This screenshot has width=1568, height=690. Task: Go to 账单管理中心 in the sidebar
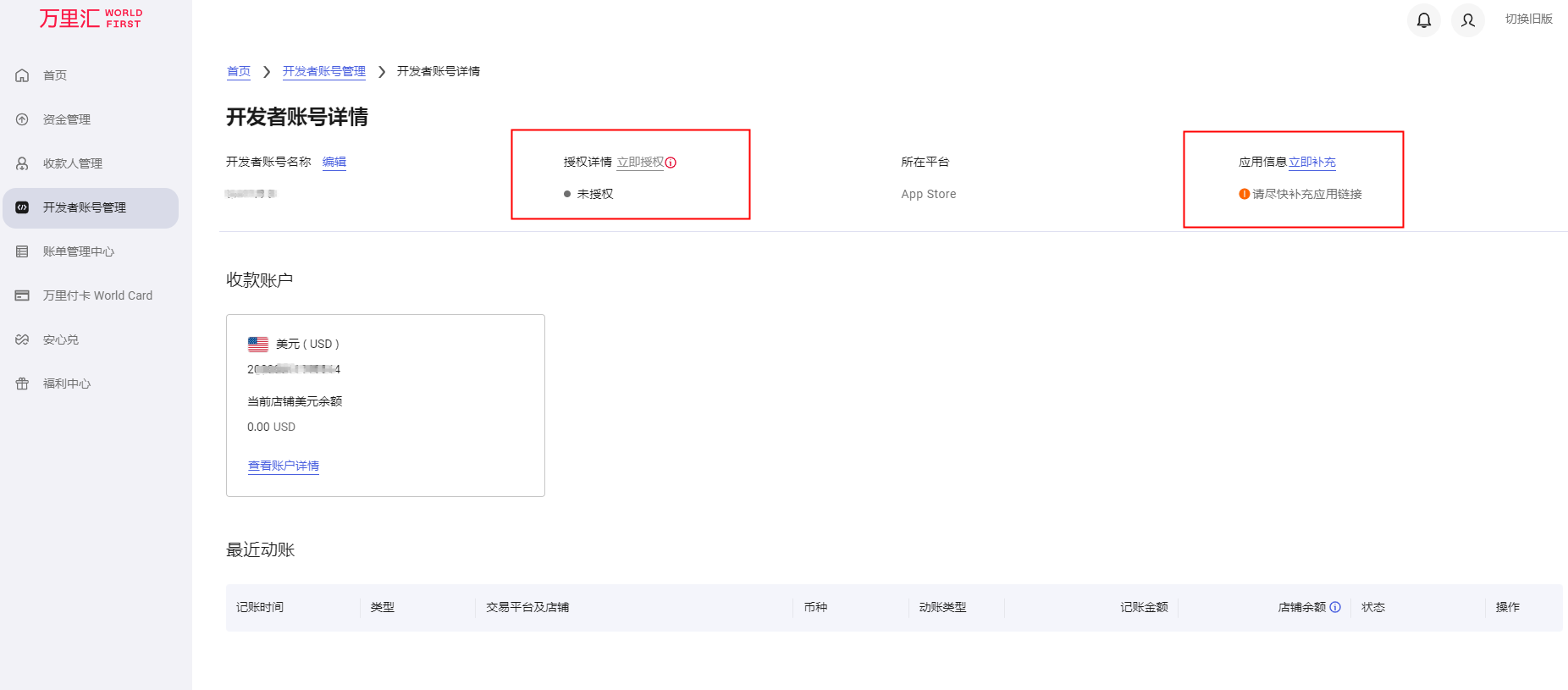pos(78,251)
